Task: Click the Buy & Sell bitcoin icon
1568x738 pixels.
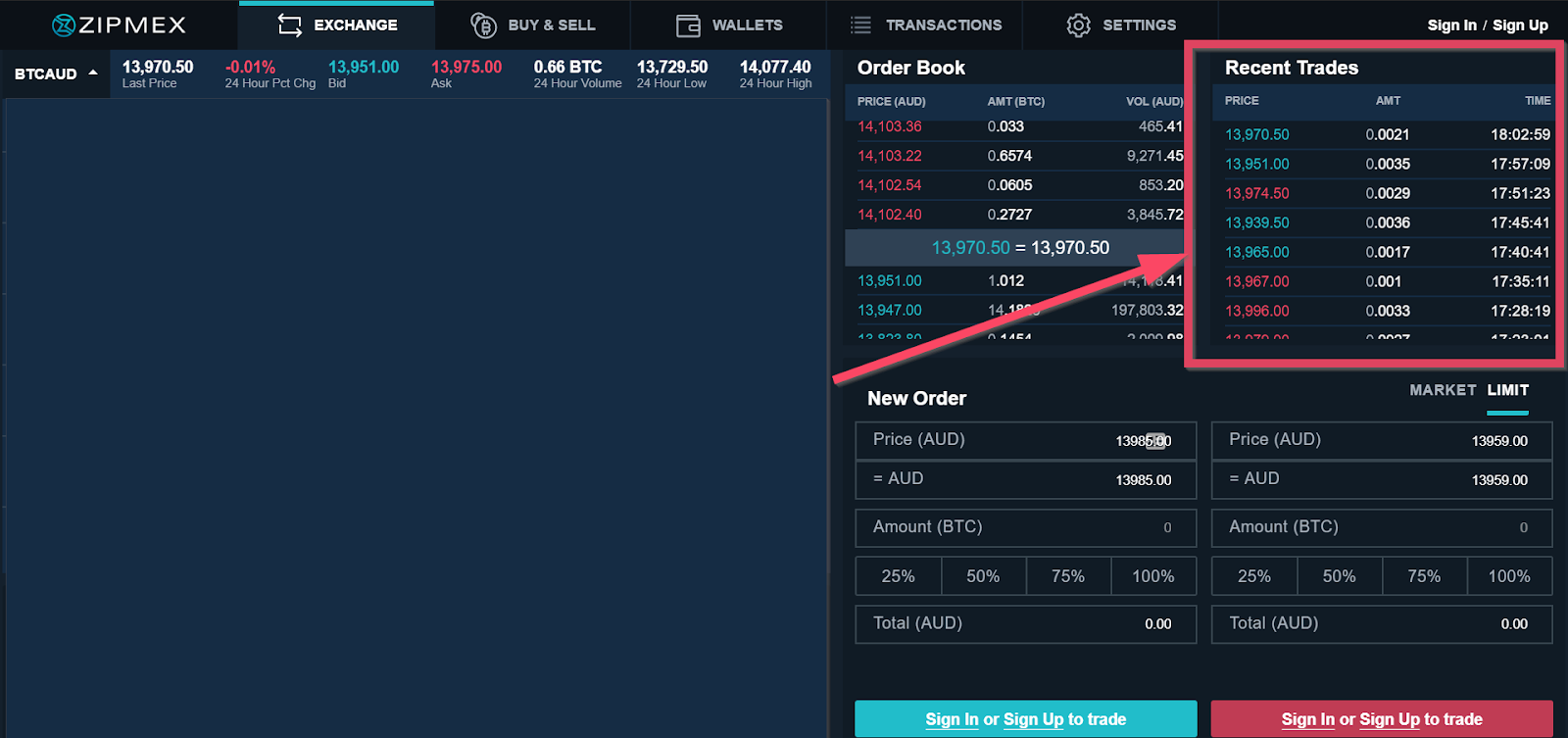Action: point(484,25)
